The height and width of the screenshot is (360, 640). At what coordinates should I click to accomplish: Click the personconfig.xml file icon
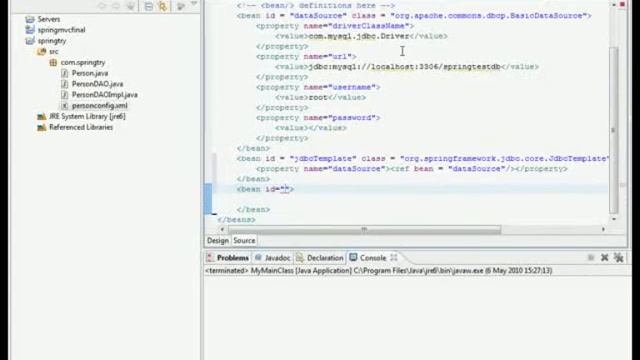(64, 105)
